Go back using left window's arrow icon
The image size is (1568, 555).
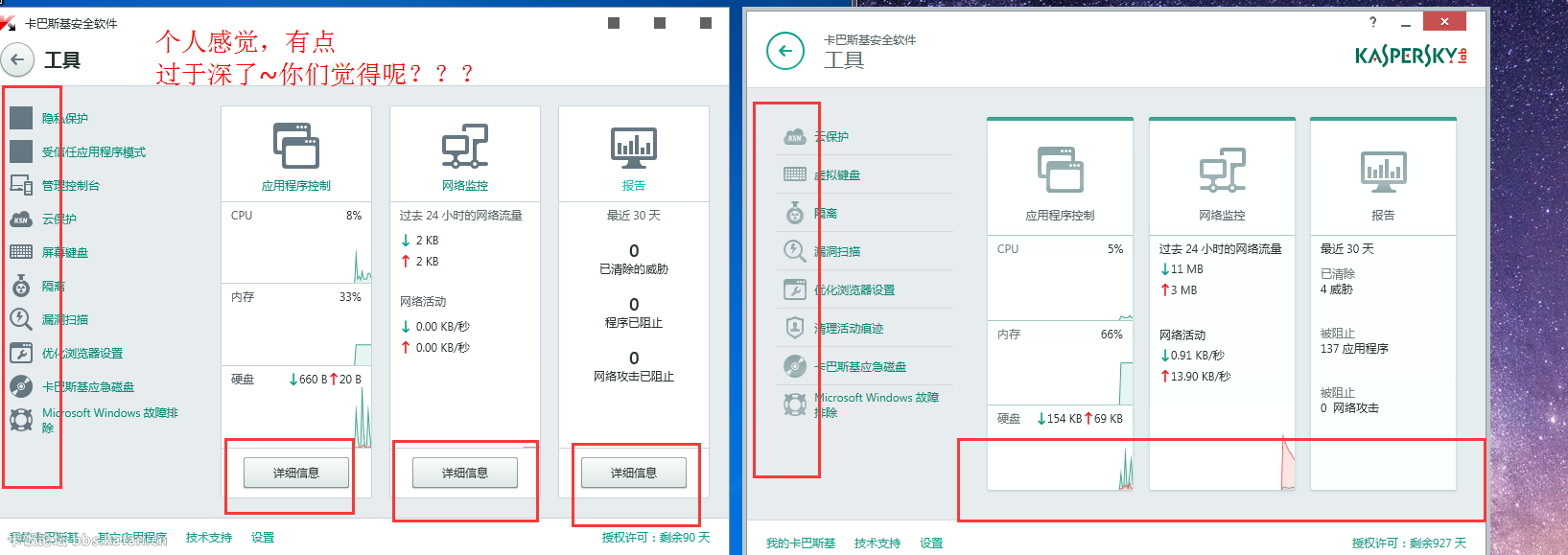pyautogui.click(x=17, y=60)
